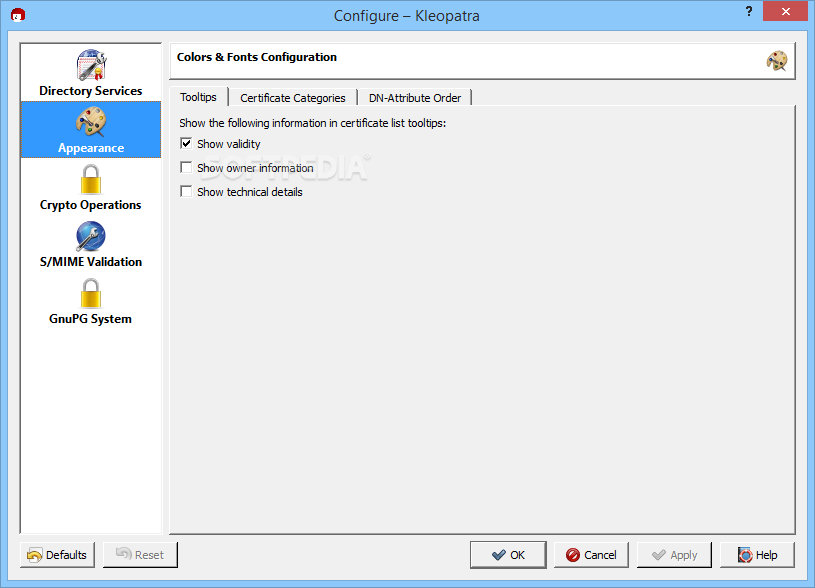Image resolution: width=815 pixels, height=588 pixels.
Task: Open the Crypto Operations padlock icon
Action: (91, 179)
